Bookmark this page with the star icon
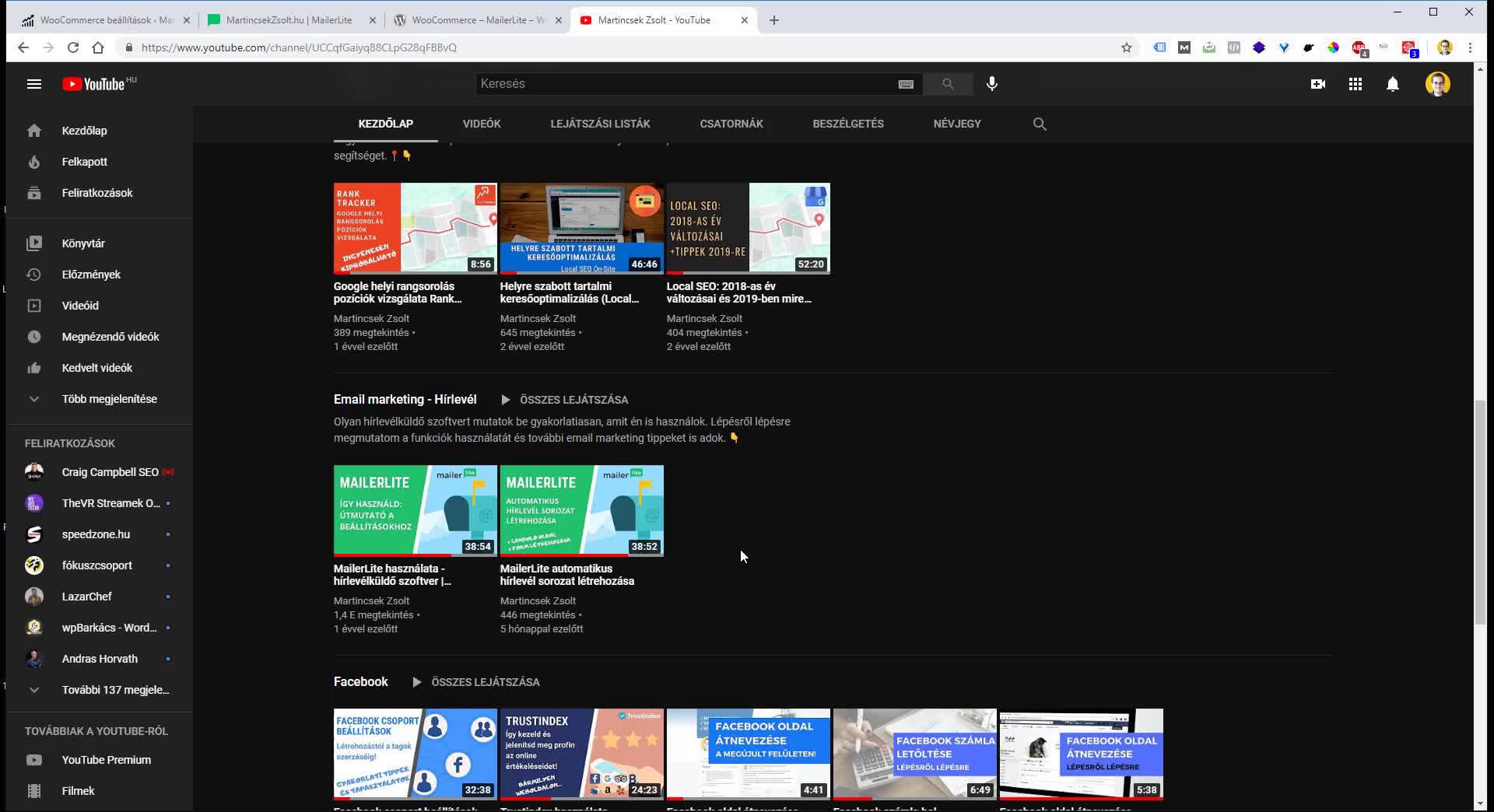The image size is (1494, 812). point(1126,47)
